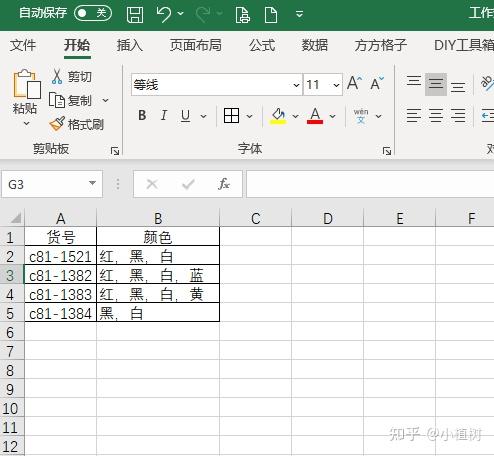Open the font name dropdown
494x456 pixels.
pos(296,85)
